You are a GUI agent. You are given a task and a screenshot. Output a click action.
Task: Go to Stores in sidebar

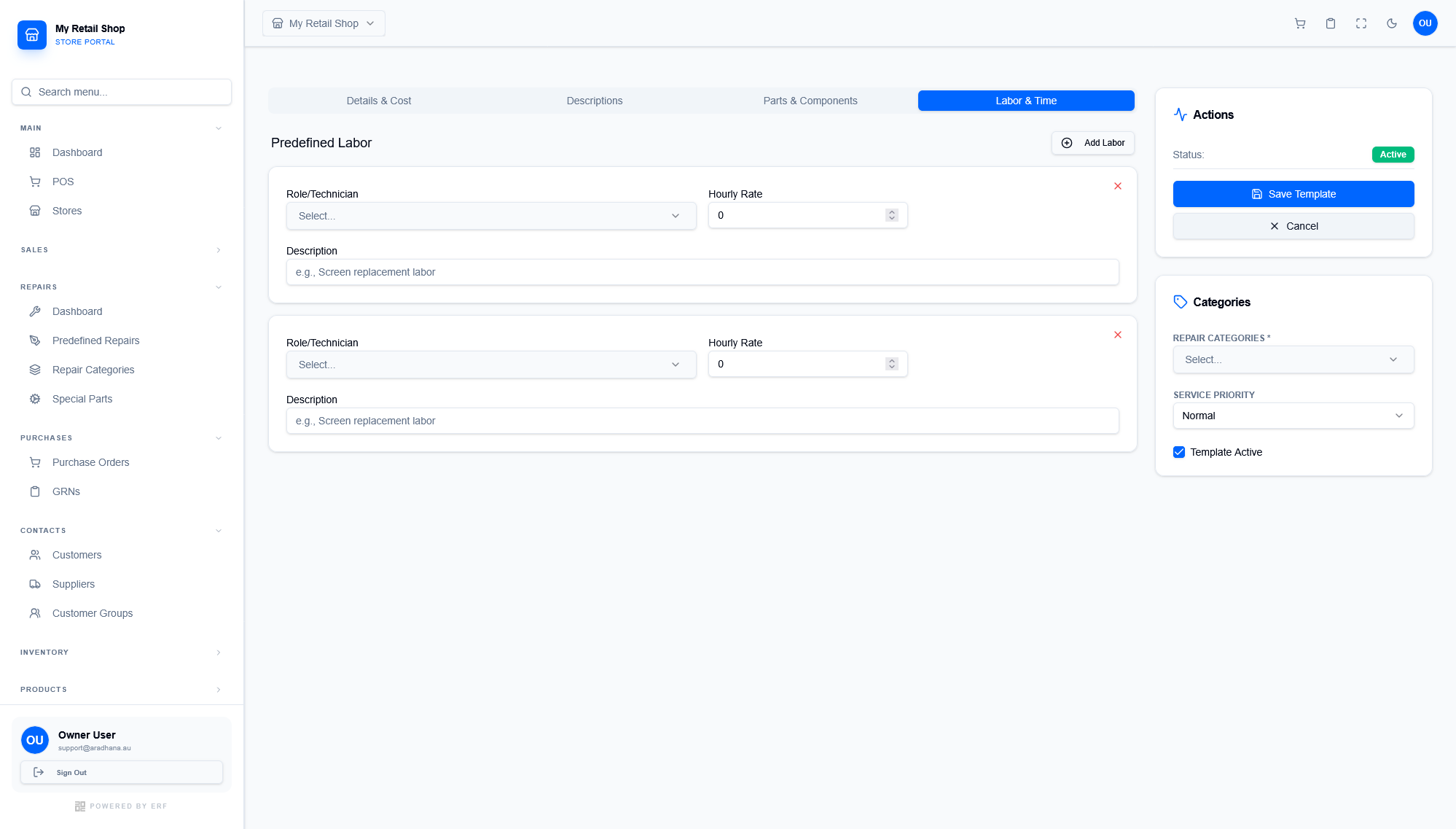122,211
